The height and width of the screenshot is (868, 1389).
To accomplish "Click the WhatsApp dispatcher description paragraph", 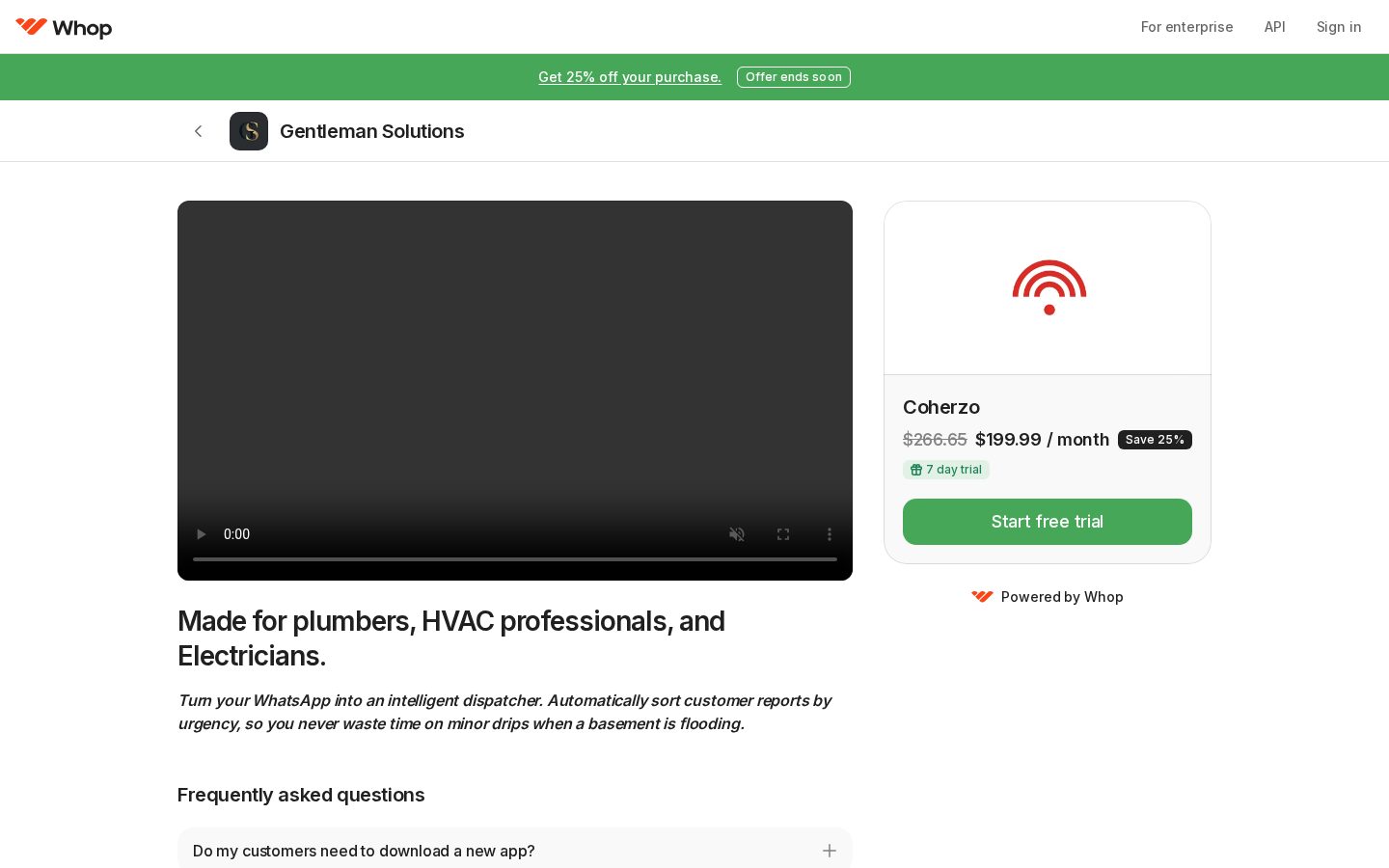I will [504, 712].
